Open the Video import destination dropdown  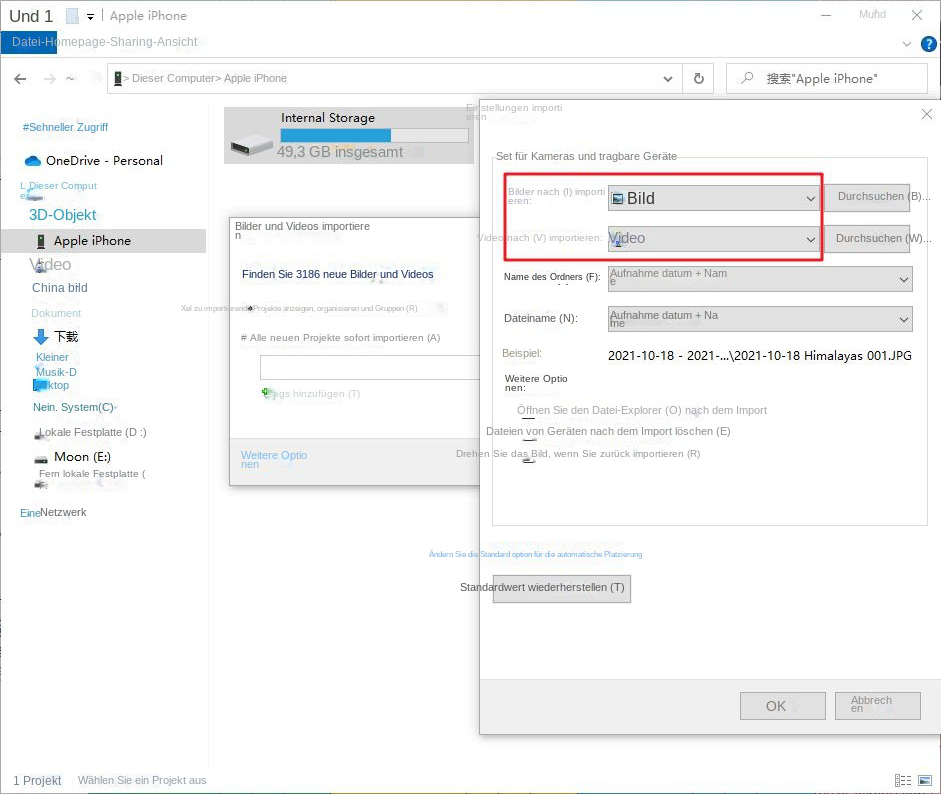(x=714, y=239)
